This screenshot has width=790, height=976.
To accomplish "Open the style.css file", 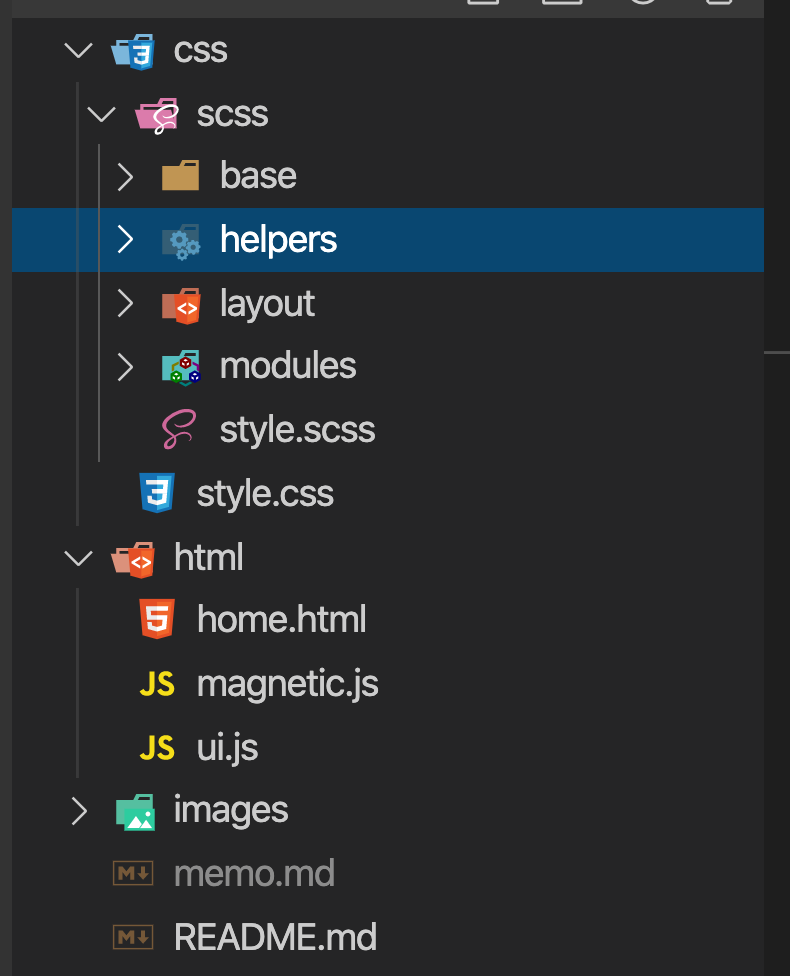I will [x=265, y=494].
